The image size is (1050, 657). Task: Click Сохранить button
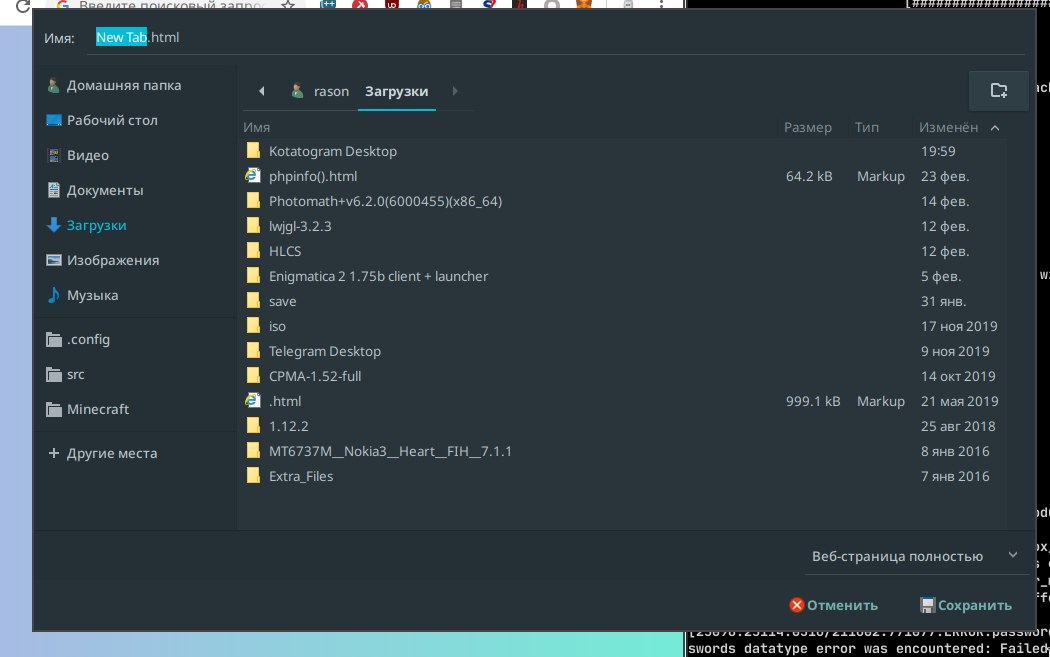click(x=966, y=605)
